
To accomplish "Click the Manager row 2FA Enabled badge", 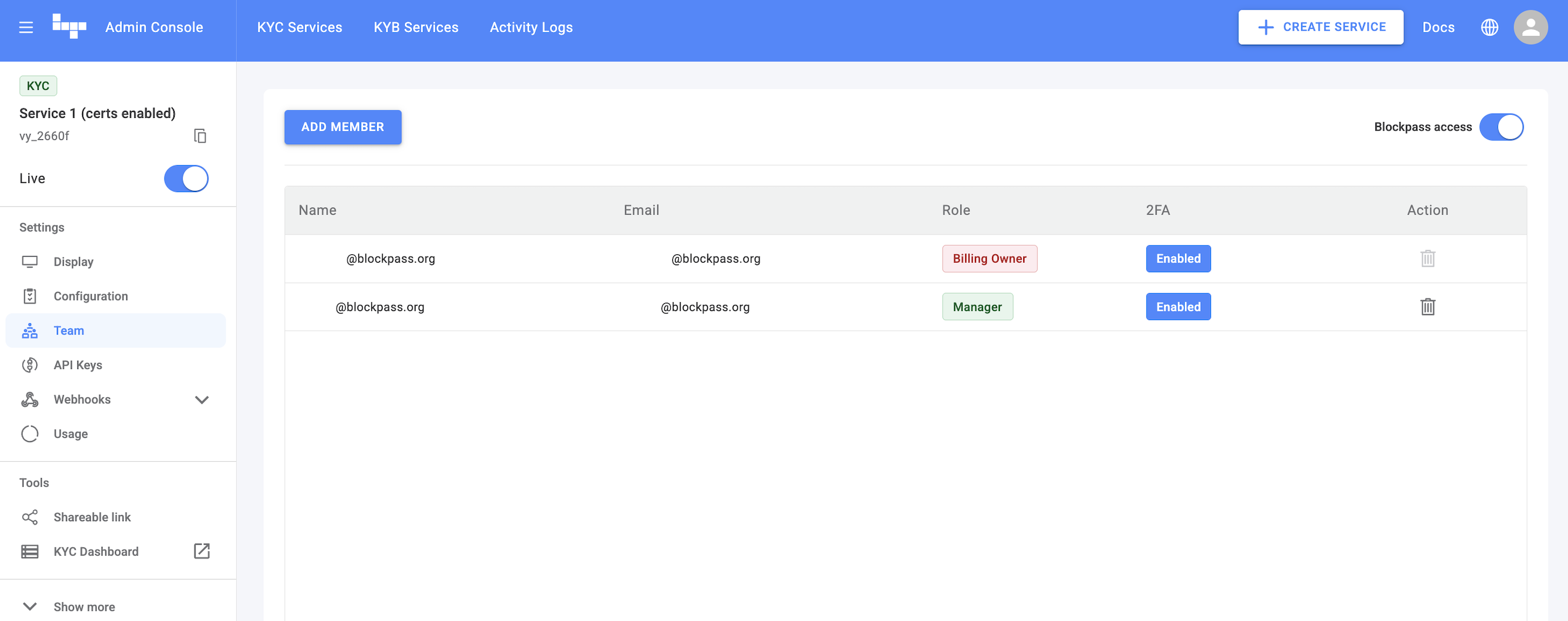I will click(1178, 307).
